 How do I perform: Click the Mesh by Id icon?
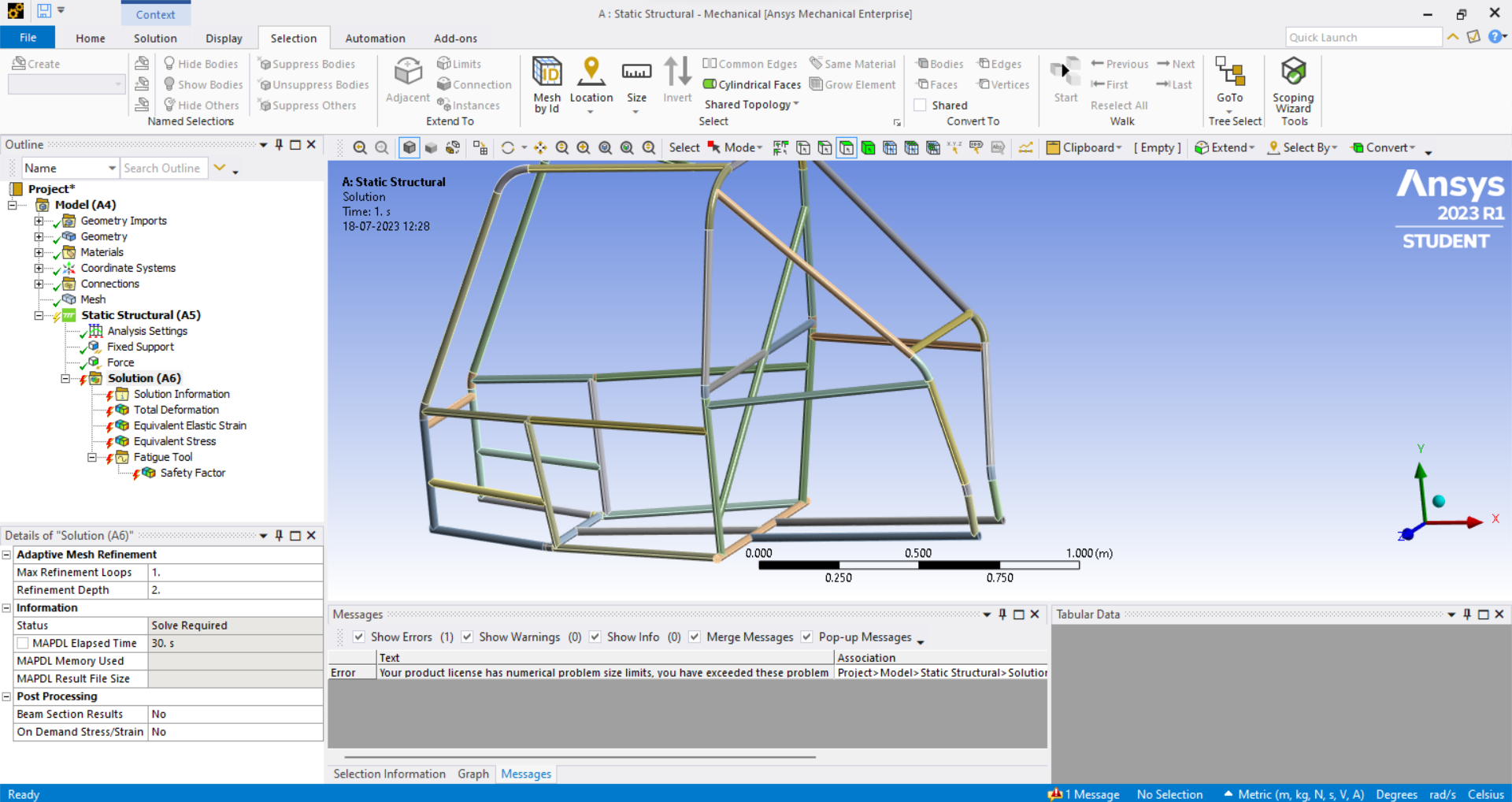[547, 72]
